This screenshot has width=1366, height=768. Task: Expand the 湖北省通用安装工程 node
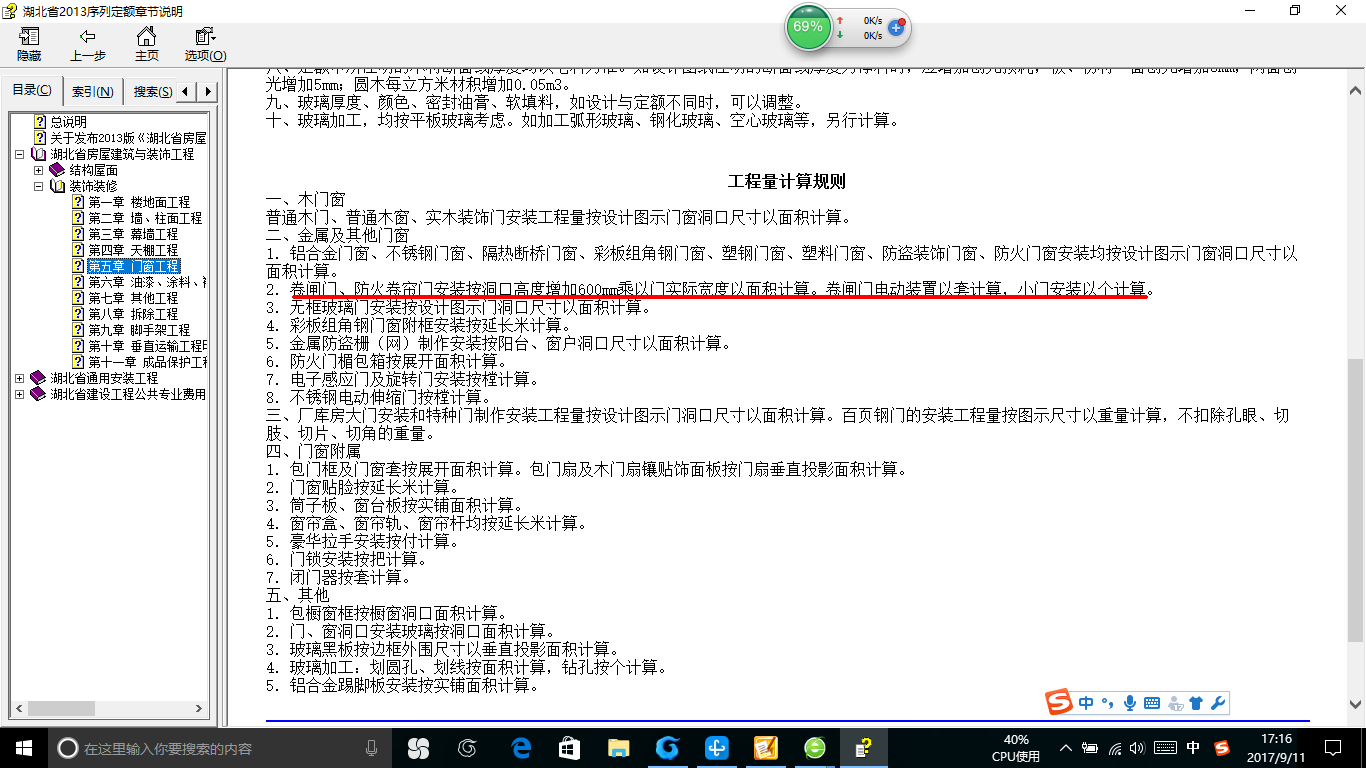pos(20,379)
